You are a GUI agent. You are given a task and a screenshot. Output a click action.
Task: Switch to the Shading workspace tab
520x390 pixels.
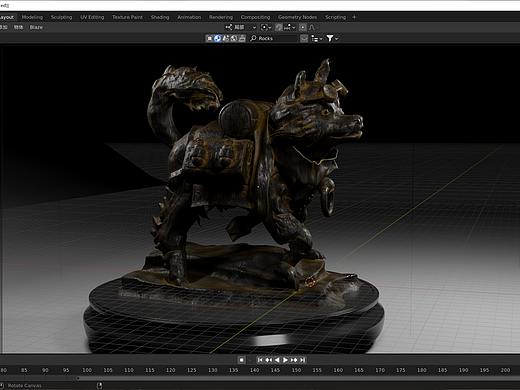160,17
